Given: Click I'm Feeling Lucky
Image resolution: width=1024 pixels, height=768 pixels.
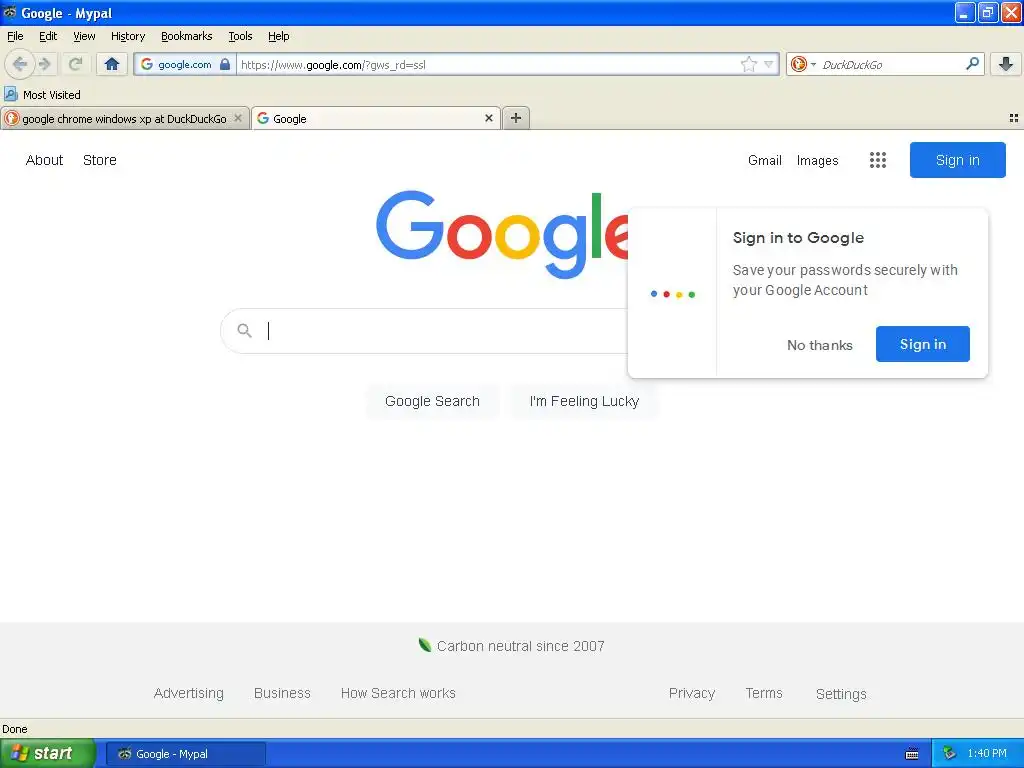Looking at the screenshot, I should 584,401.
